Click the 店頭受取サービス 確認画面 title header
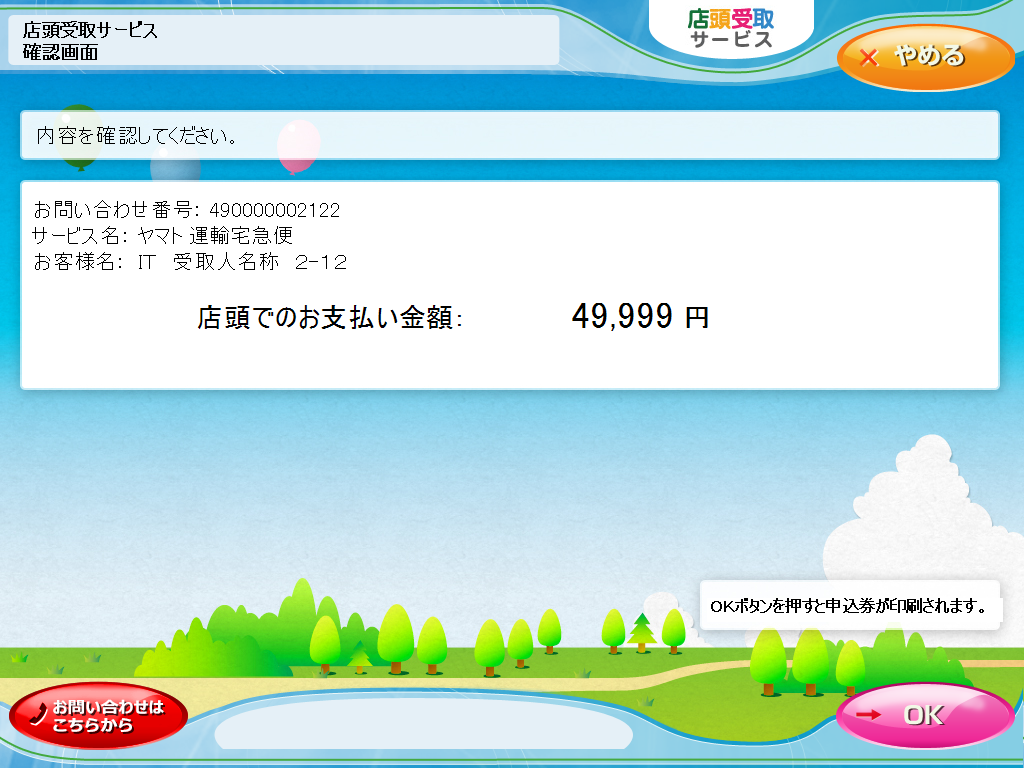 (283, 41)
